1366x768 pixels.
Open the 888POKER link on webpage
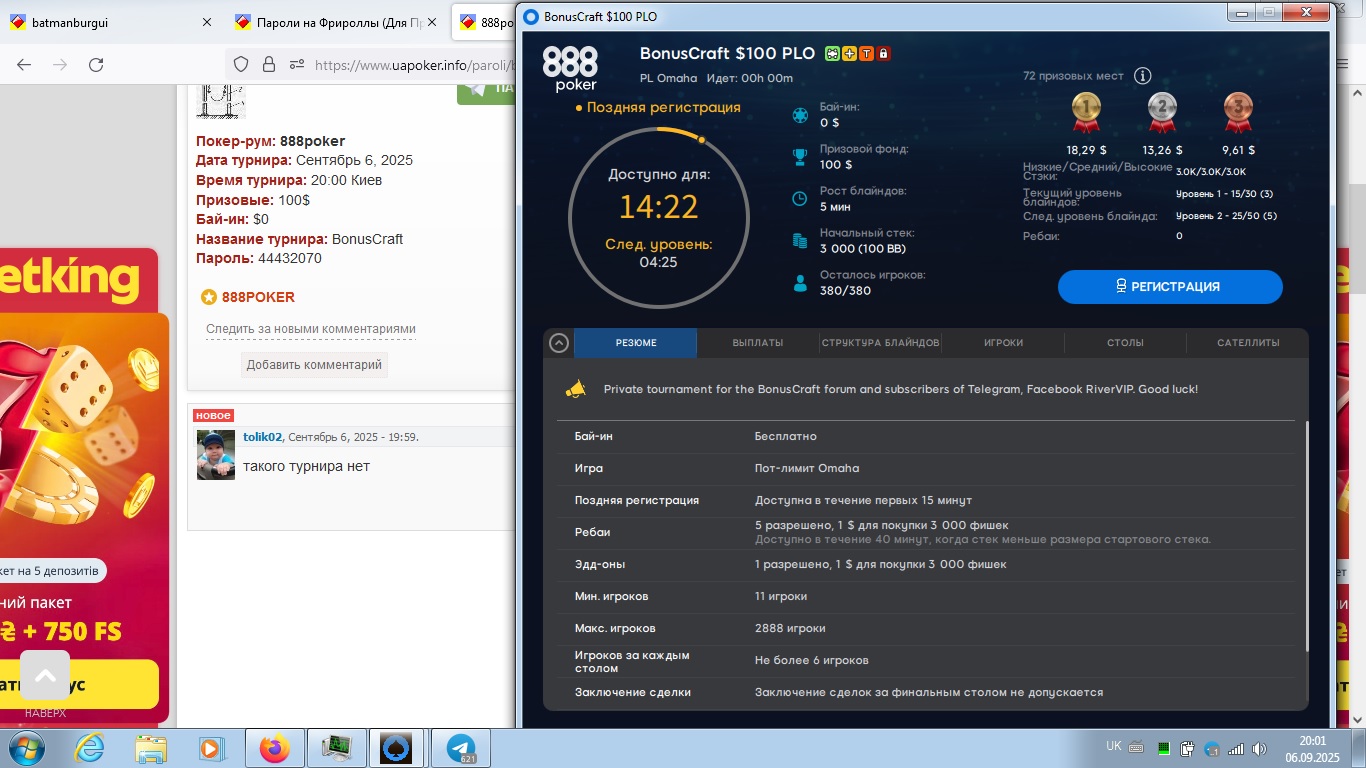click(x=258, y=297)
